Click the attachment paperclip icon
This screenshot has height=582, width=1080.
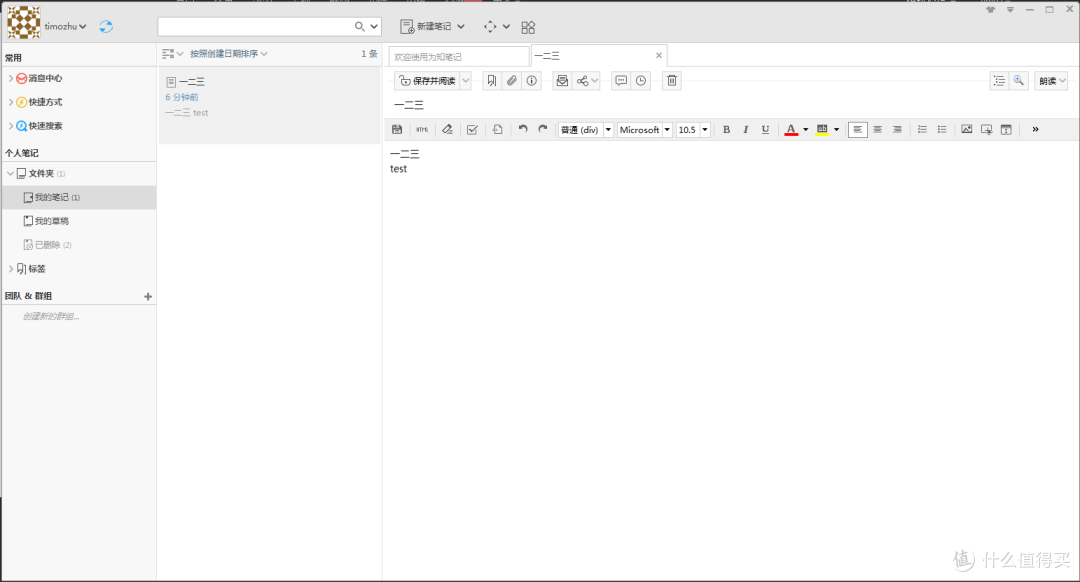click(511, 81)
